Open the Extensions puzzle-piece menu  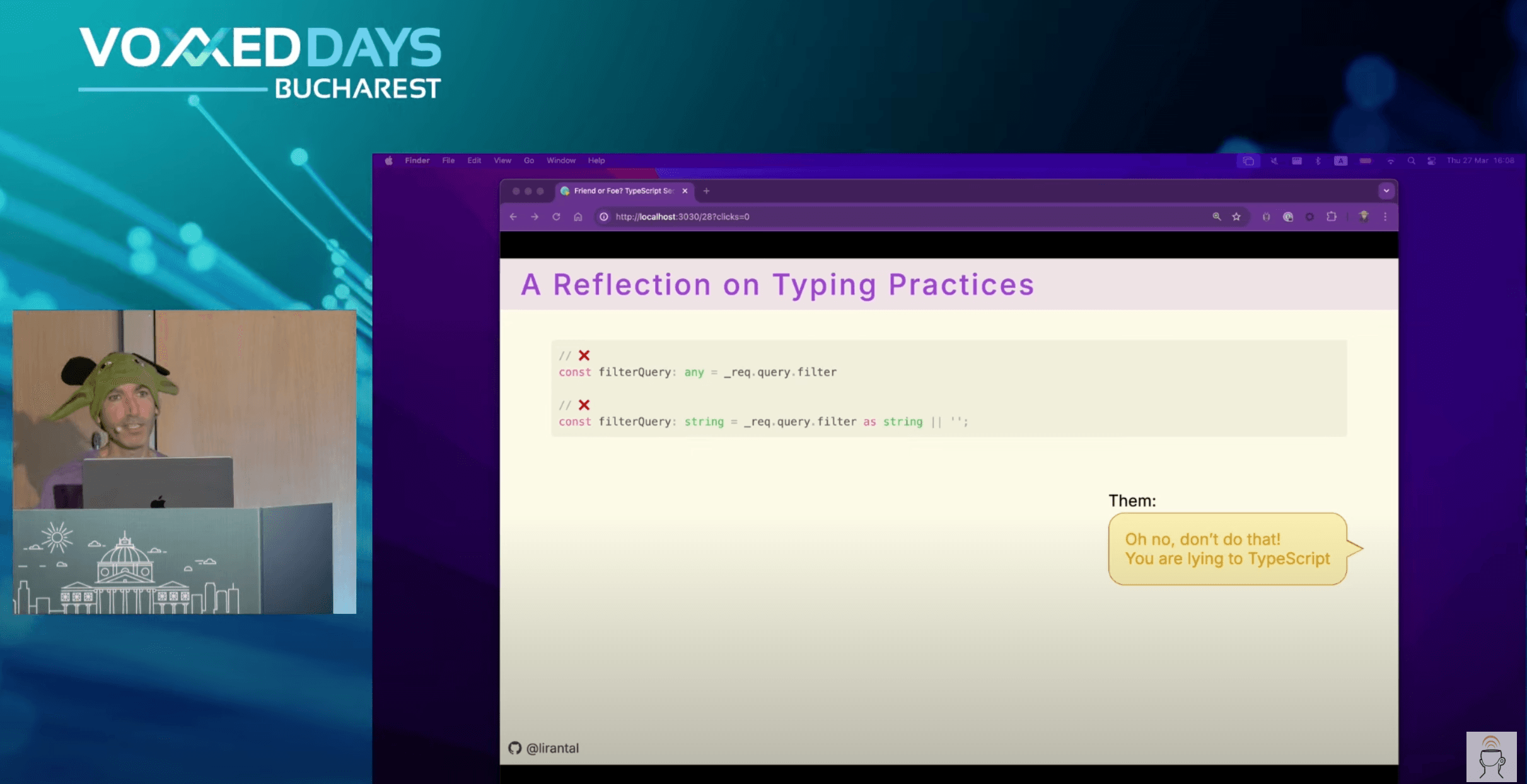click(1331, 217)
